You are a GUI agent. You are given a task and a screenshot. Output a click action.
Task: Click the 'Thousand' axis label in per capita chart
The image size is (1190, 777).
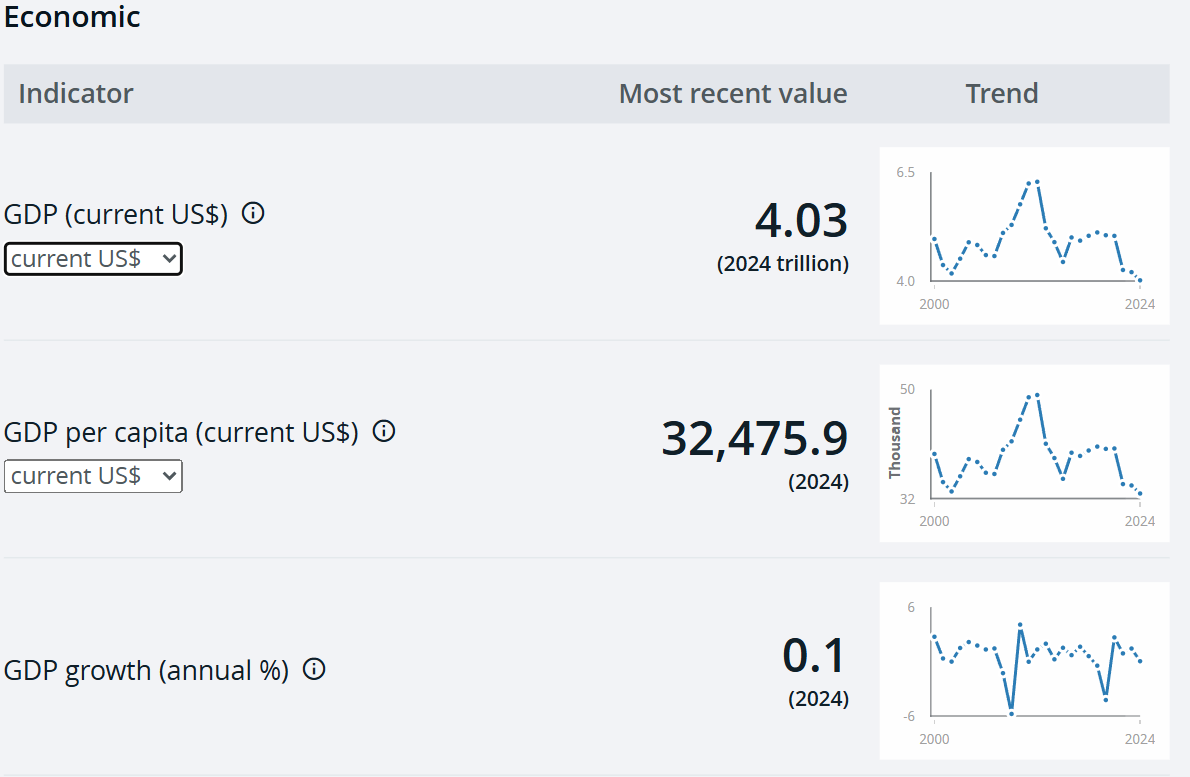pos(895,443)
